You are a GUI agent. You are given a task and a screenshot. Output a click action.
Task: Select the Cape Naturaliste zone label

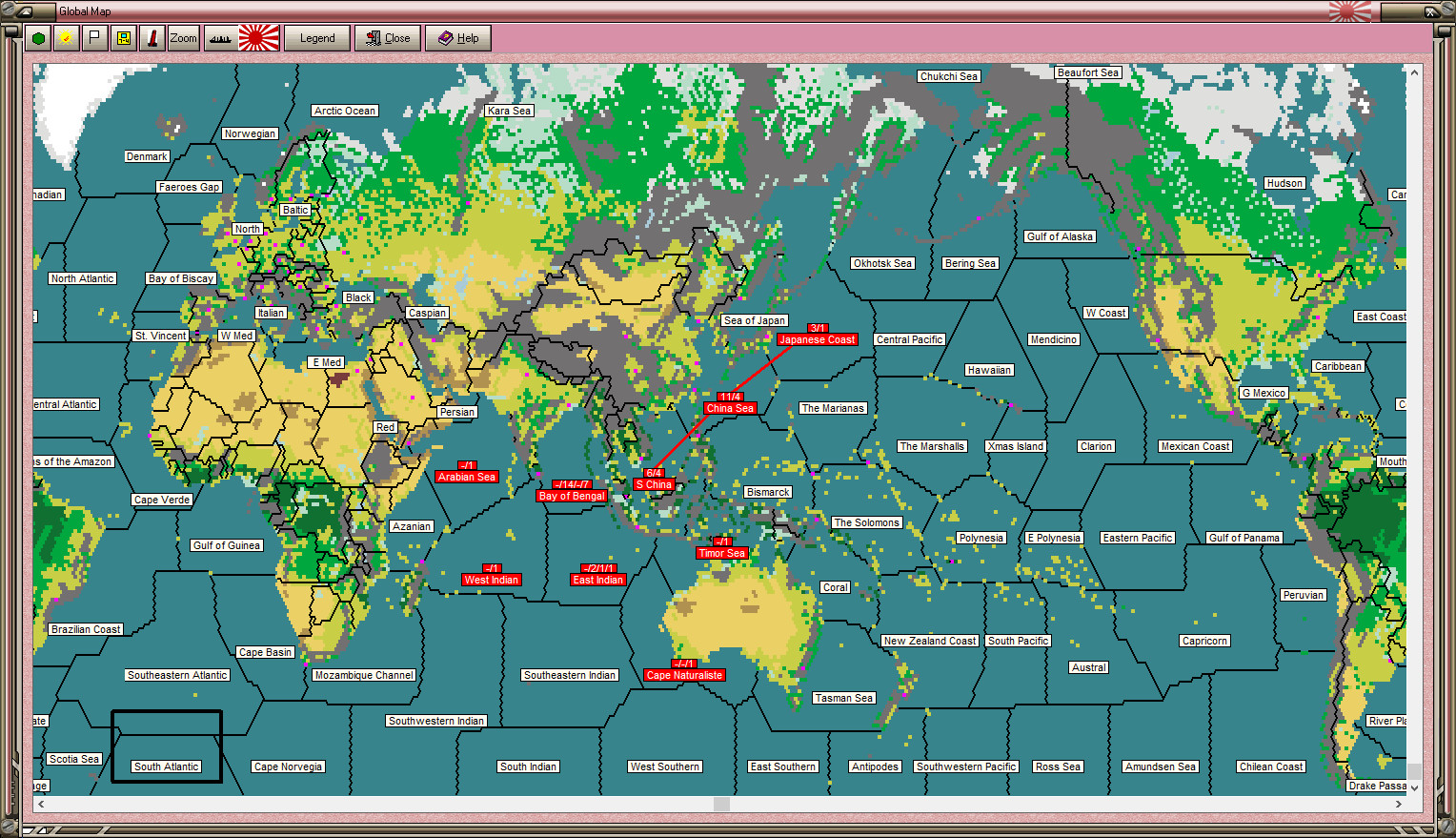click(x=684, y=675)
